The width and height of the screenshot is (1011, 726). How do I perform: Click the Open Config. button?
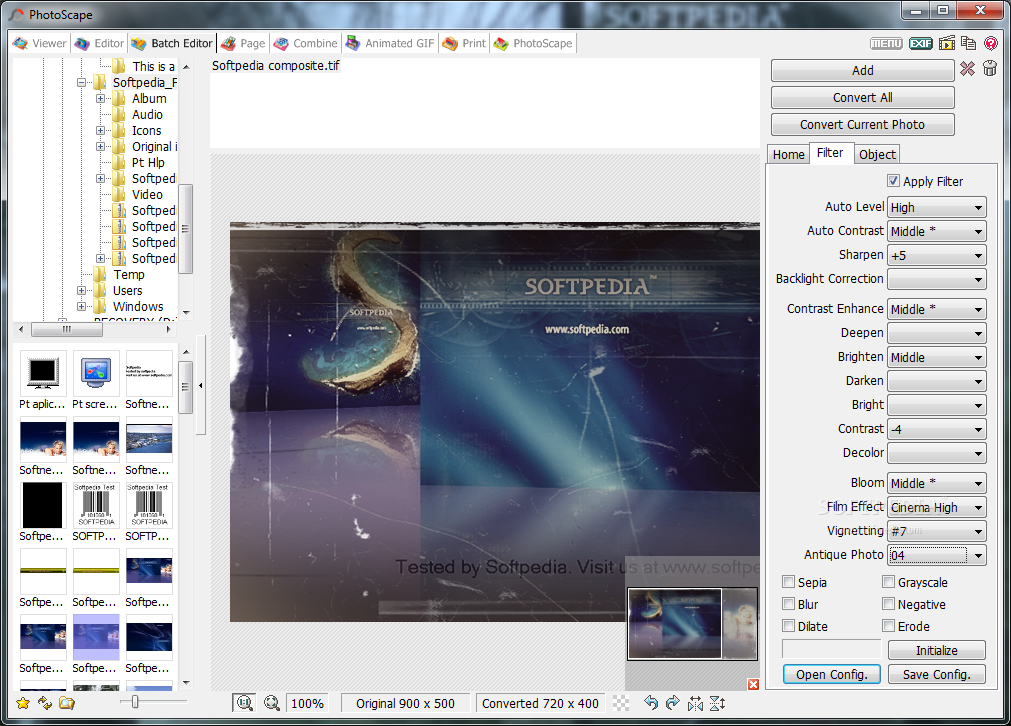[832, 674]
